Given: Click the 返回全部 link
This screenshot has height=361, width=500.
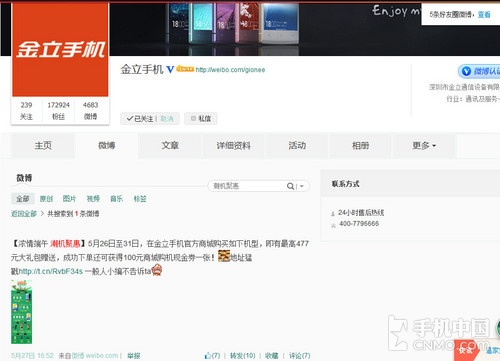Looking at the screenshot, I should click(x=24, y=214).
